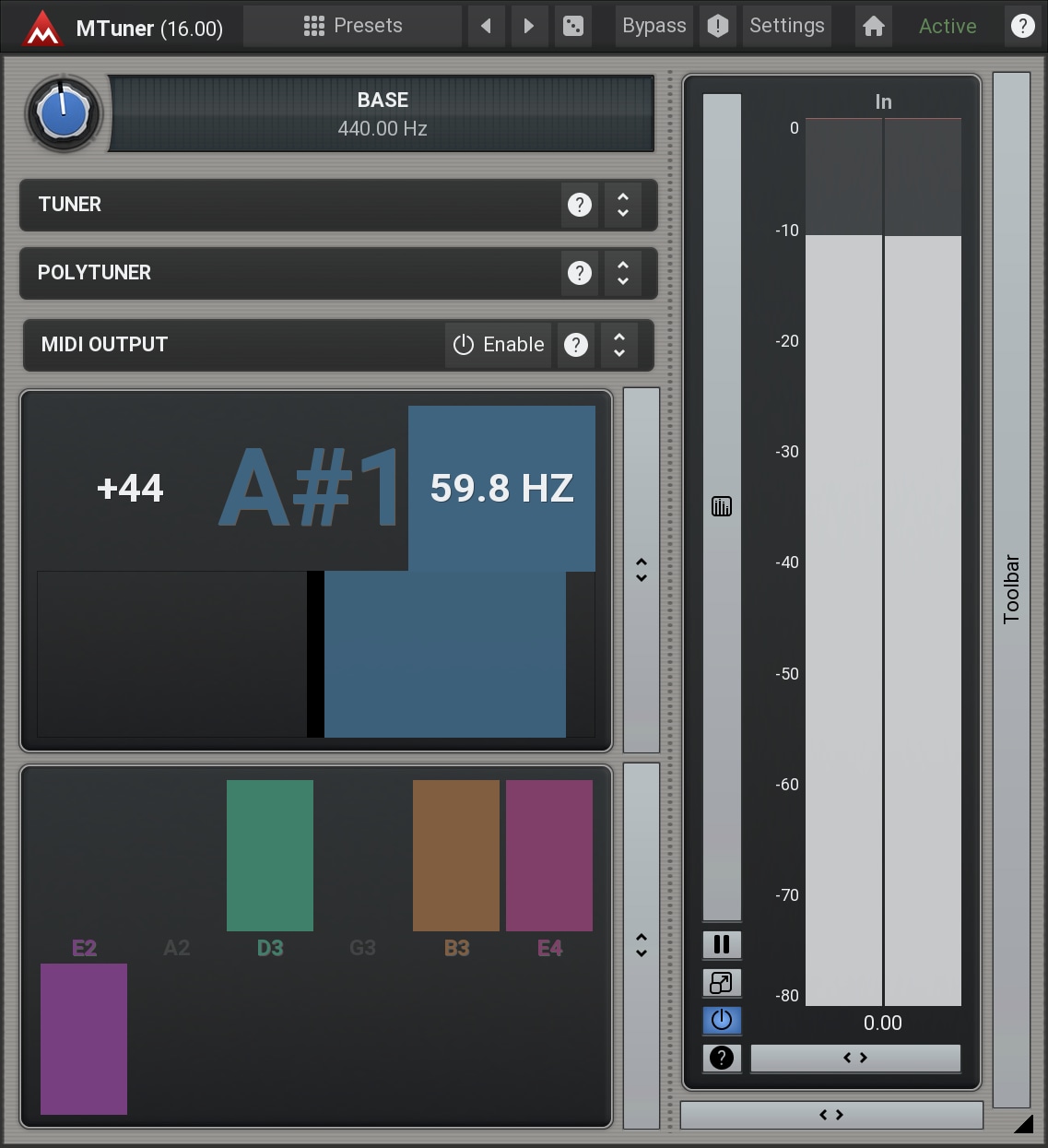This screenshot has width=1048, height=1148.
Task: Click the A2 string label
Action: (x=177, y=948)
